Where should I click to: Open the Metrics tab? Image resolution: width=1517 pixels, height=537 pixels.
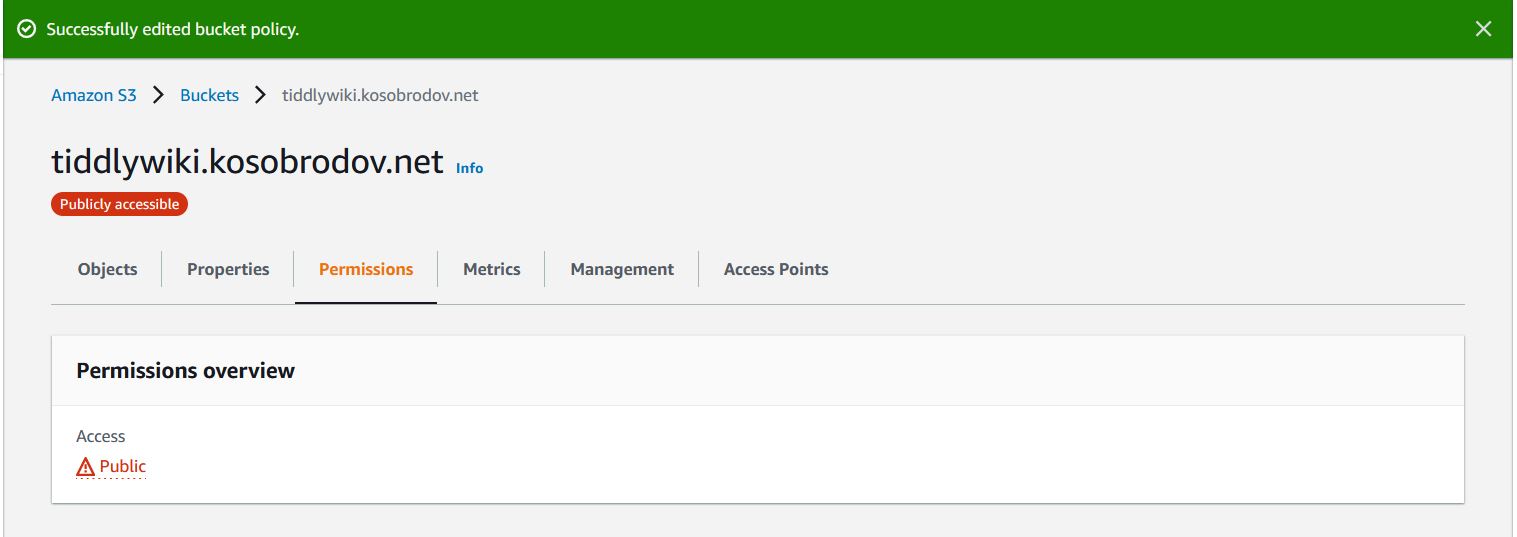[x=492, y=269]
